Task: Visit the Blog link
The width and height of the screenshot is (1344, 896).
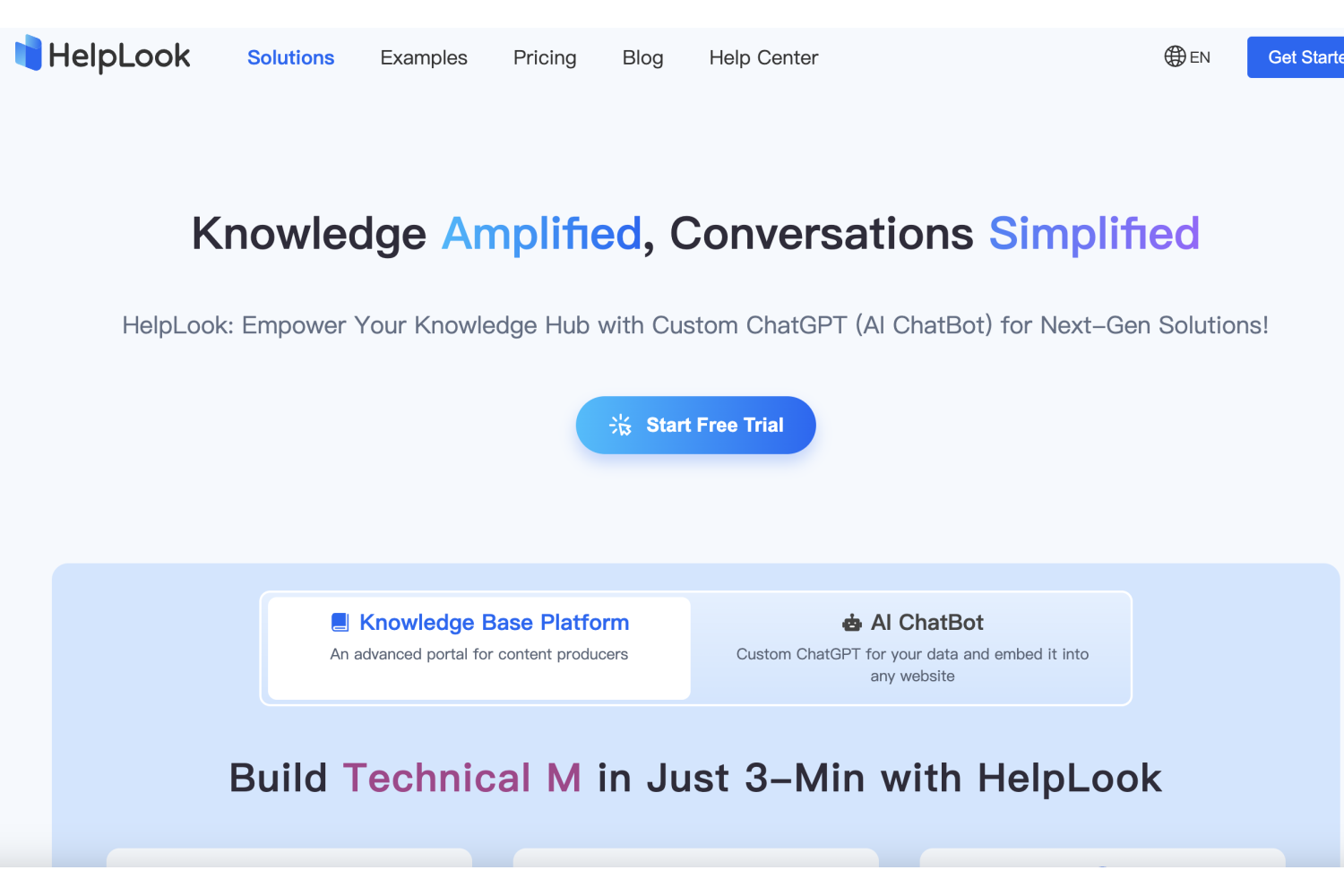Action: [642, 57]
